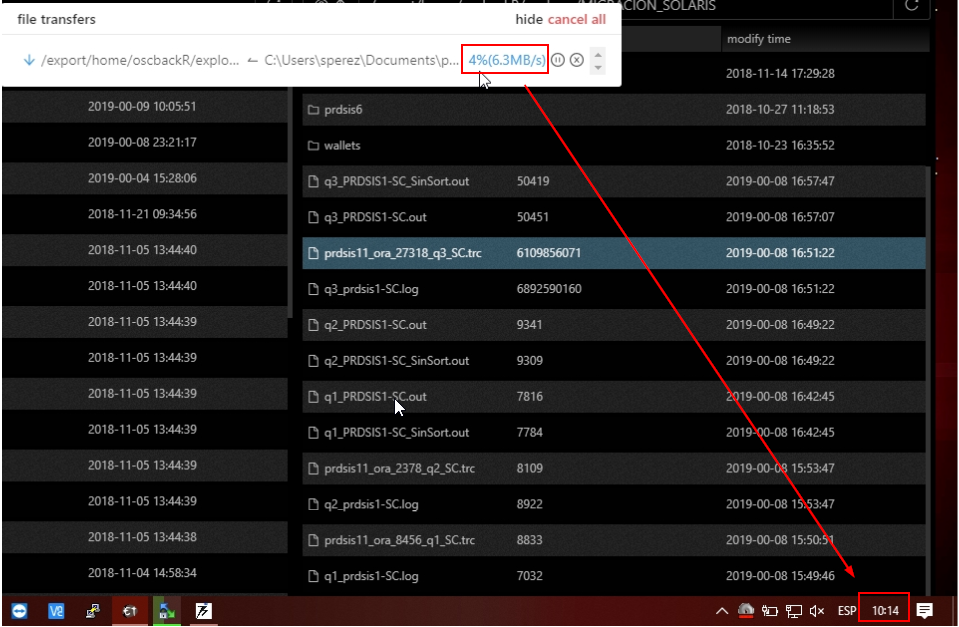Image resolution: width=959 pixels, height=627 pixels.
Task: Click file icon of q3_PRDSIS1-SC_SinSort.out
Action: [313, 181]
